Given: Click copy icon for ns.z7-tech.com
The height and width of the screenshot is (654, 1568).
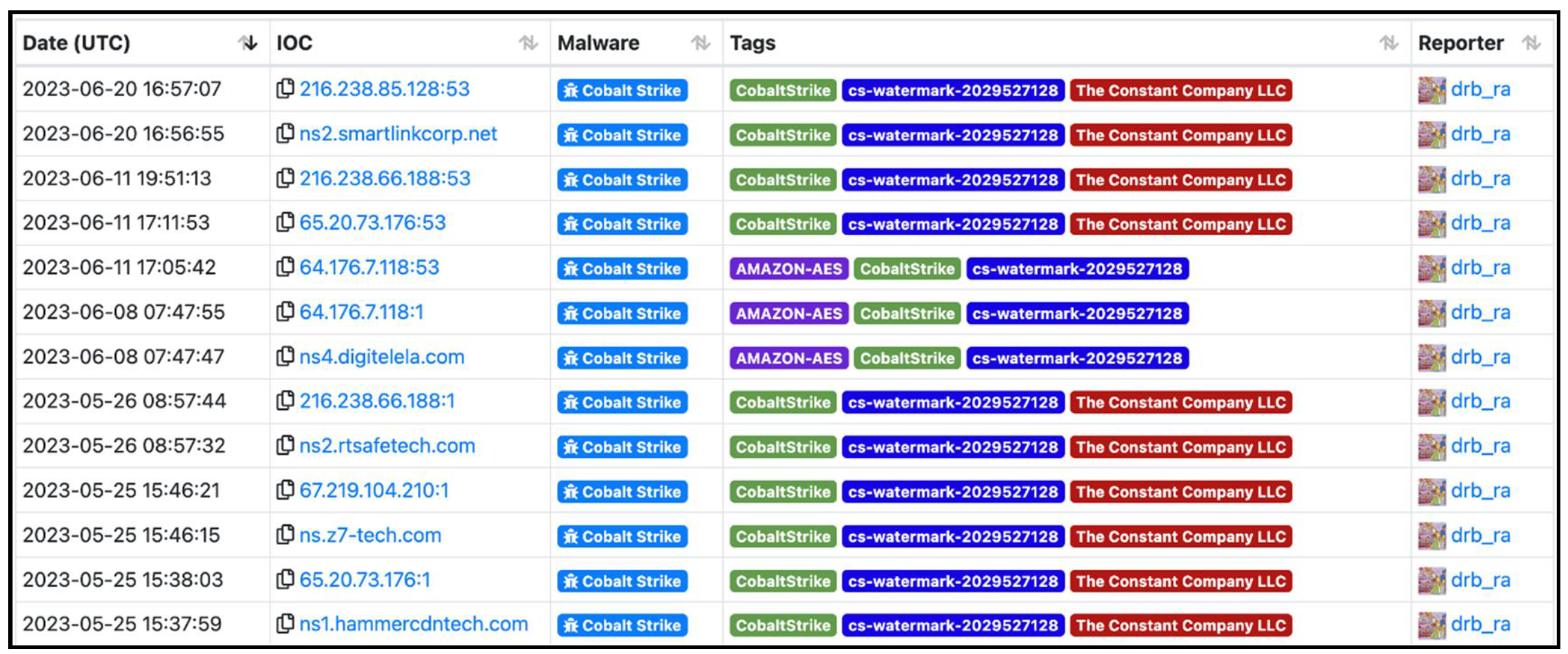Looking at the screenshot, I should coord(285,535).
